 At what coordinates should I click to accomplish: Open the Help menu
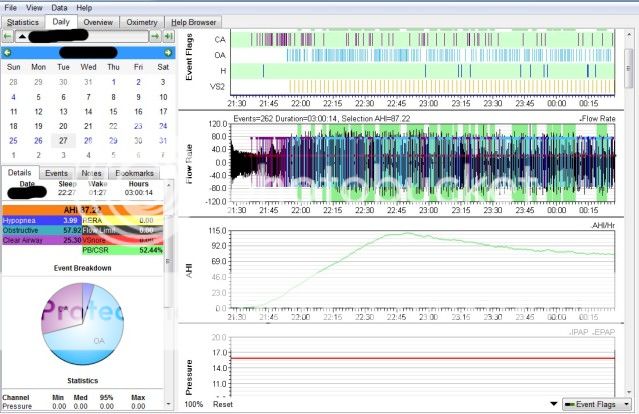84,8
